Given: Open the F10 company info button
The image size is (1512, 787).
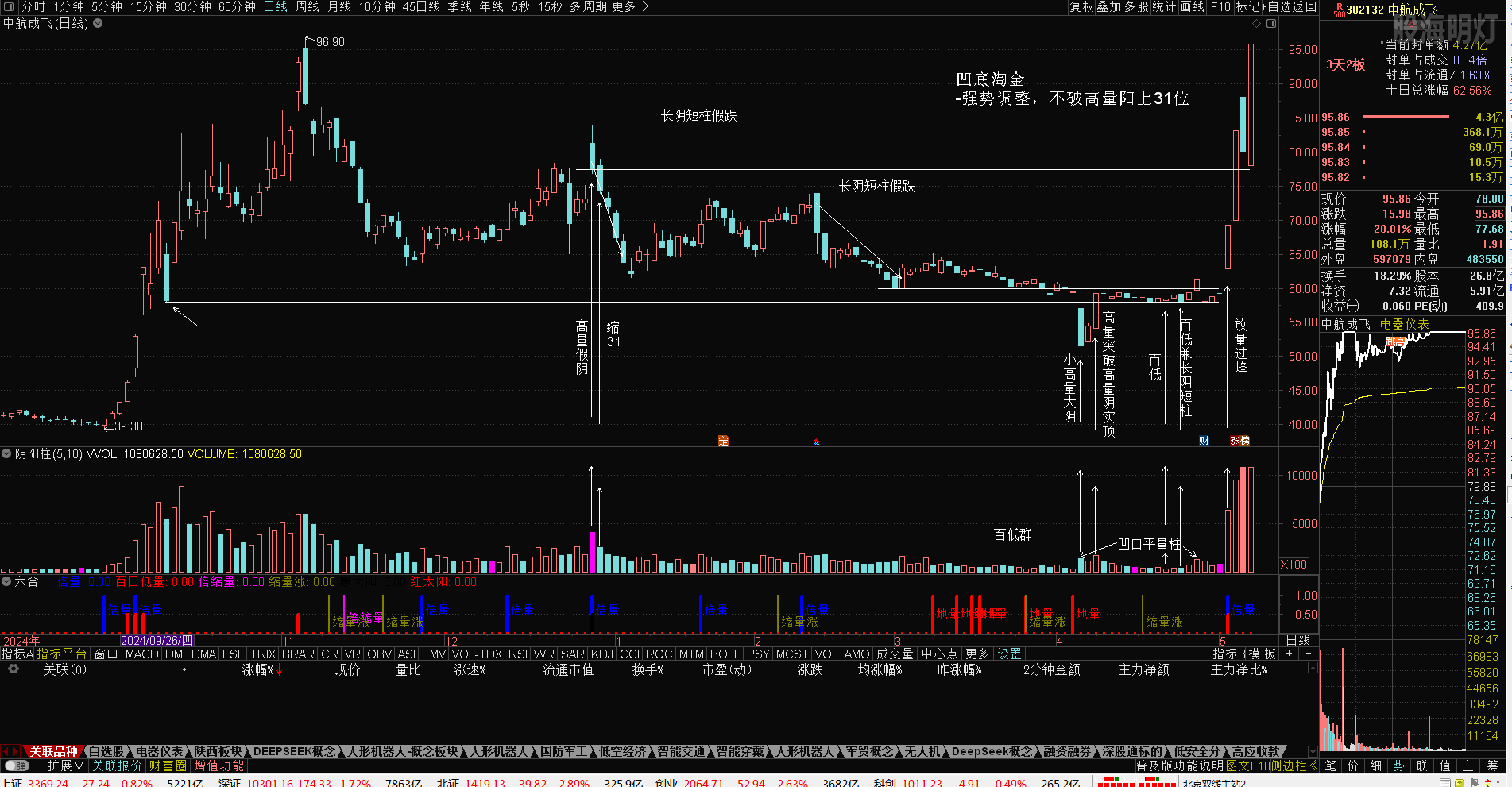Looking at the screenshot, I should pos(1220,6).
